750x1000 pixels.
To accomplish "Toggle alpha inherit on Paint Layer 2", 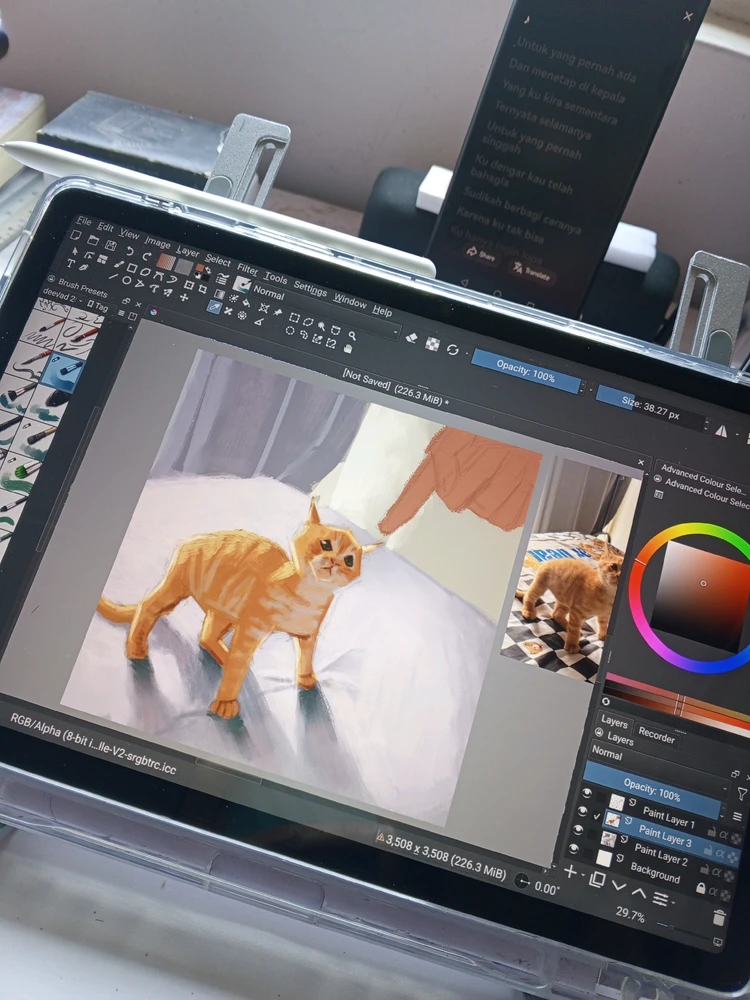I will (x=716, y=872).
